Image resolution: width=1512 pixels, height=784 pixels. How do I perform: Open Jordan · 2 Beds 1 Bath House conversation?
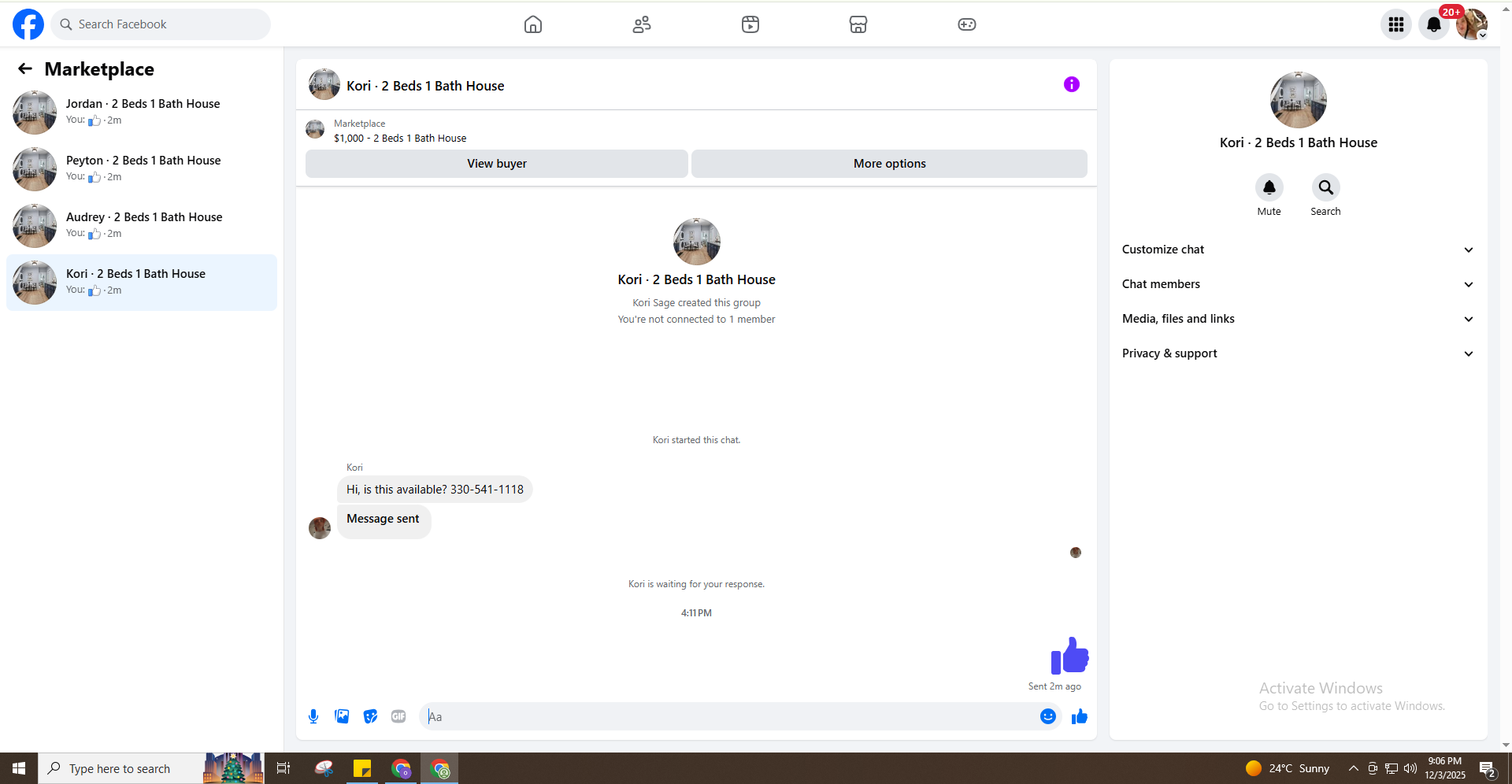click(x=142, y=113)
